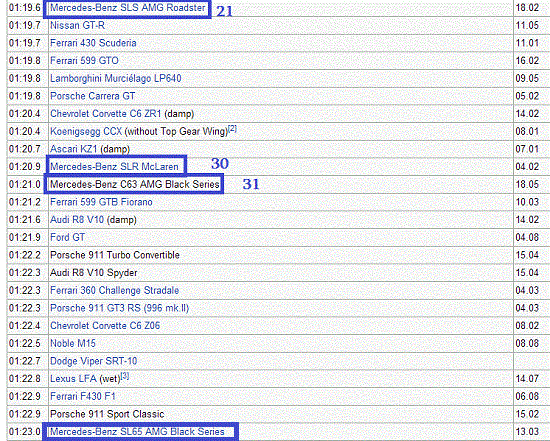Viewport: 550px width, 441px height.
Task: Open Lamborghini Murciélago LP640 page
Action: pyautogui.click(x=115, y=78)
